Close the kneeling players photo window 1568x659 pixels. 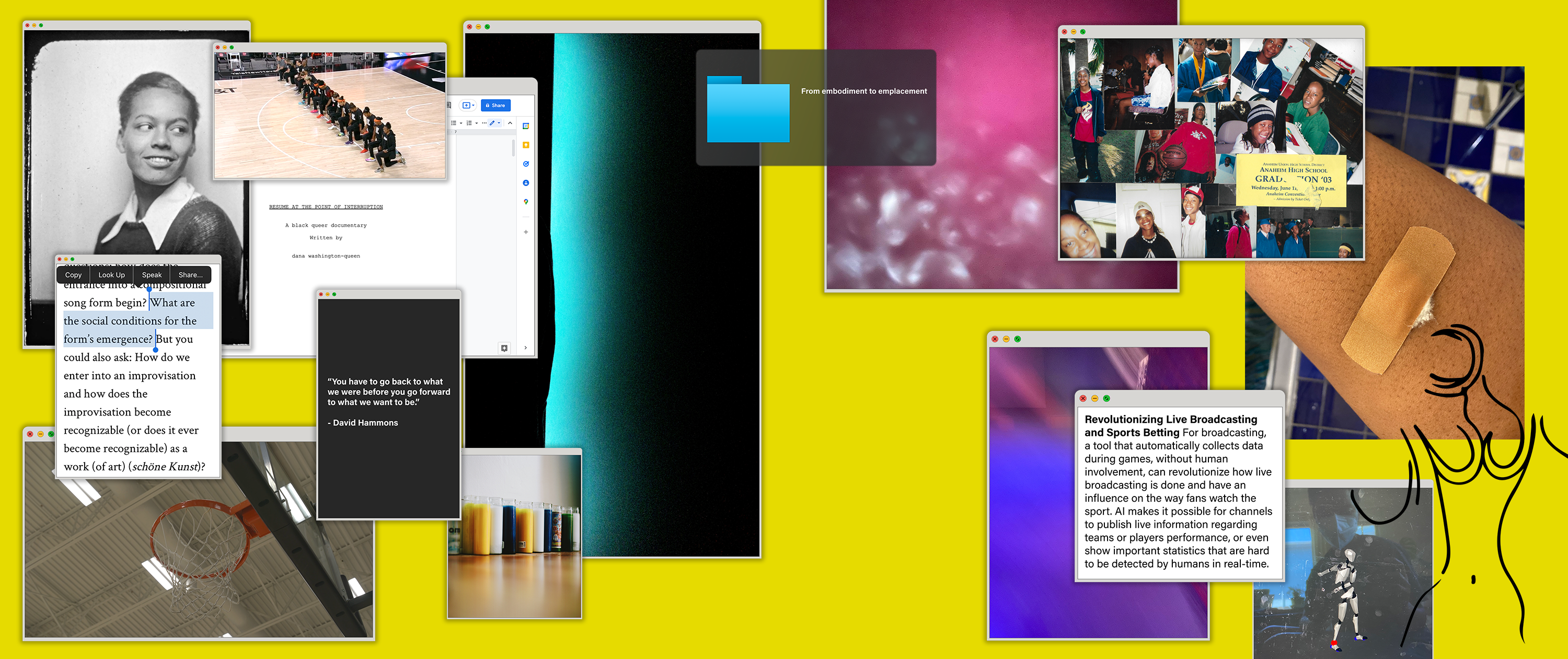click(x=218, y=47)
